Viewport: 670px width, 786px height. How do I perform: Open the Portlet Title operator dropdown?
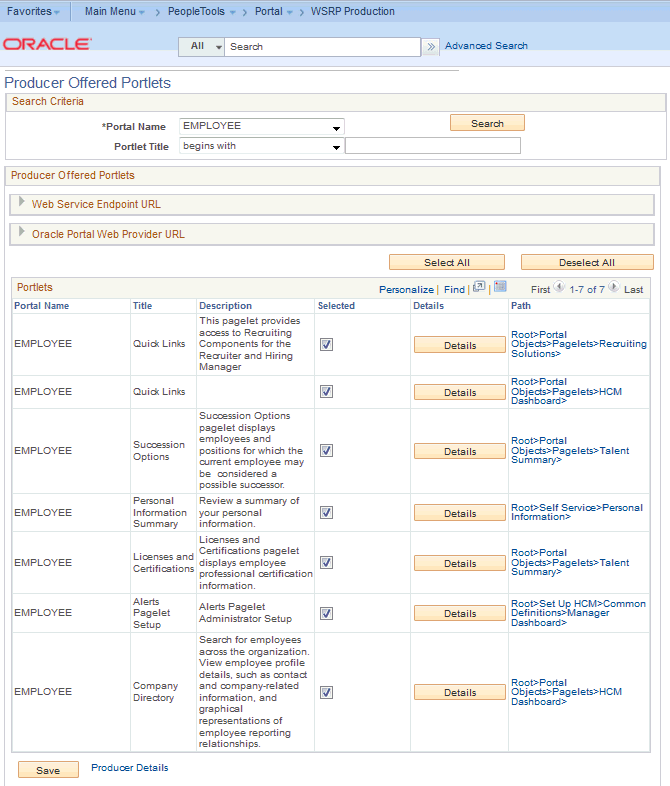(x=262, y=146)
